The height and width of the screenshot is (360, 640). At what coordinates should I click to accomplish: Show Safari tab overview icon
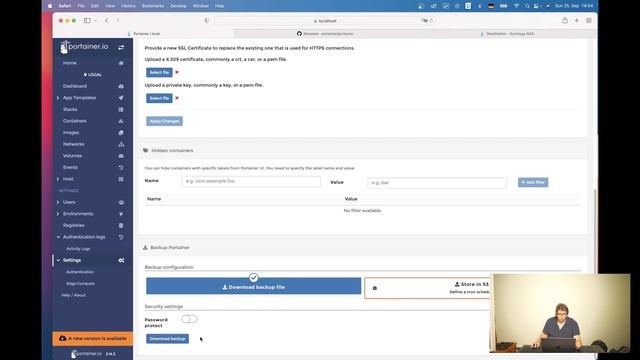[589, 20]
